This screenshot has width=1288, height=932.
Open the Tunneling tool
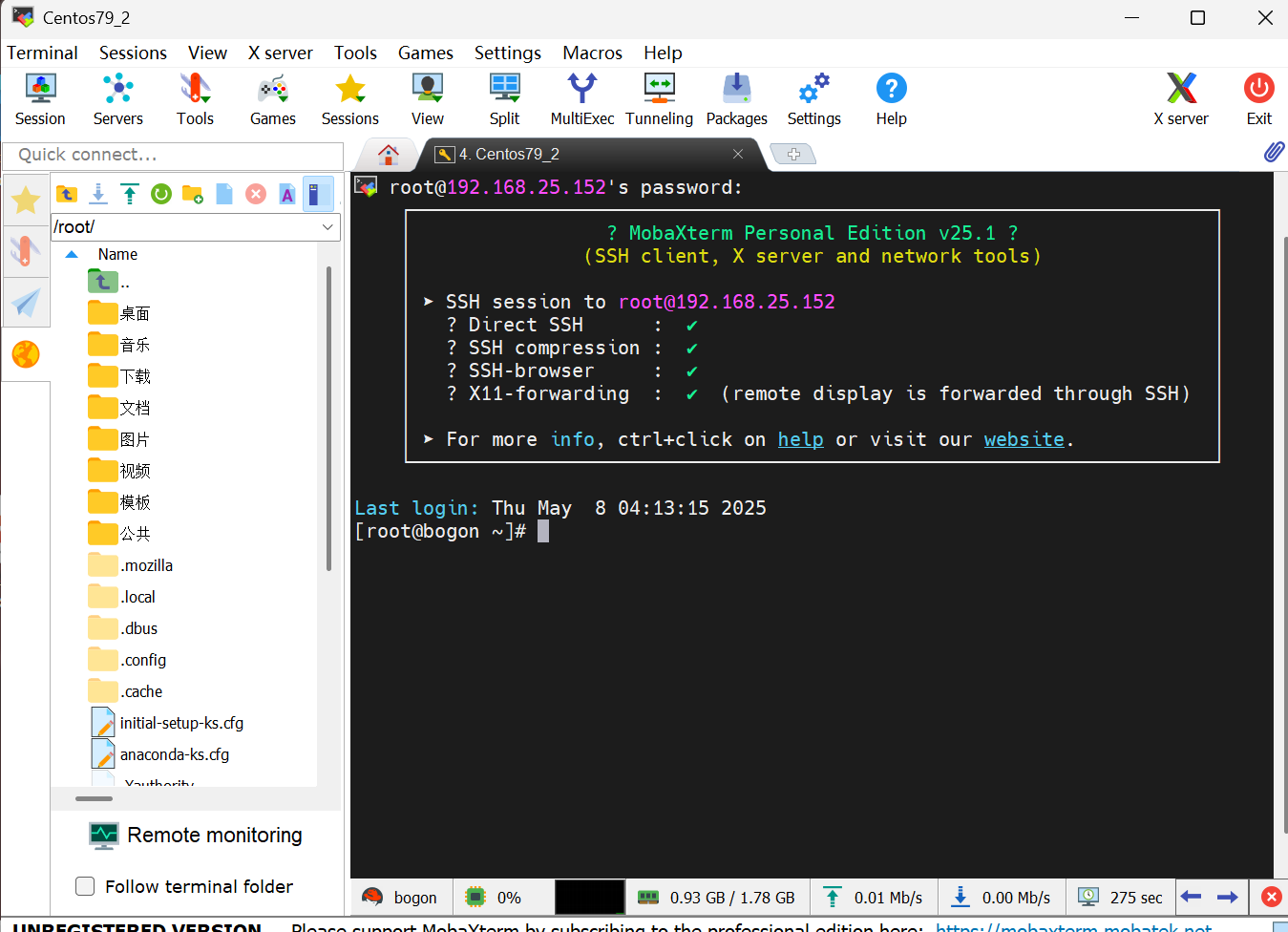pyautogui.click(x=659, y=99)
